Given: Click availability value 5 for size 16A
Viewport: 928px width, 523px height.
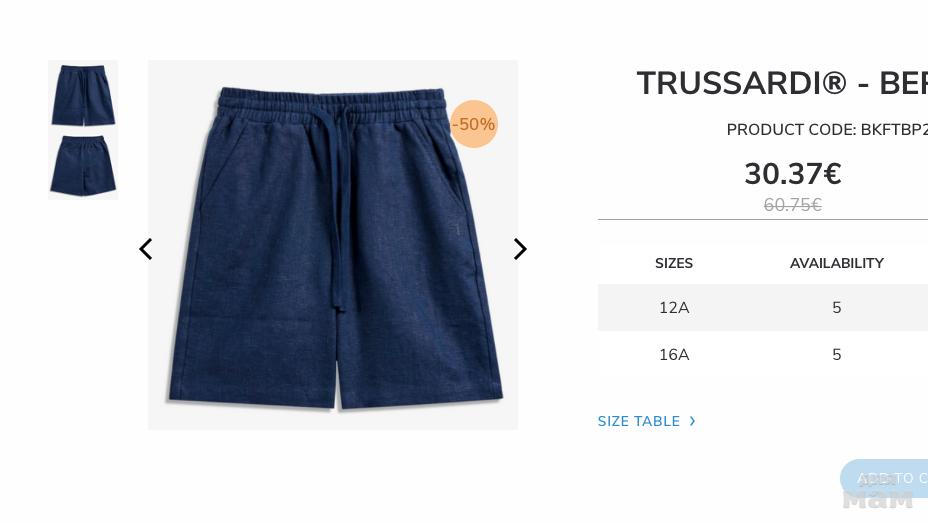Looking at the screenshot, I should click(836, 354).
